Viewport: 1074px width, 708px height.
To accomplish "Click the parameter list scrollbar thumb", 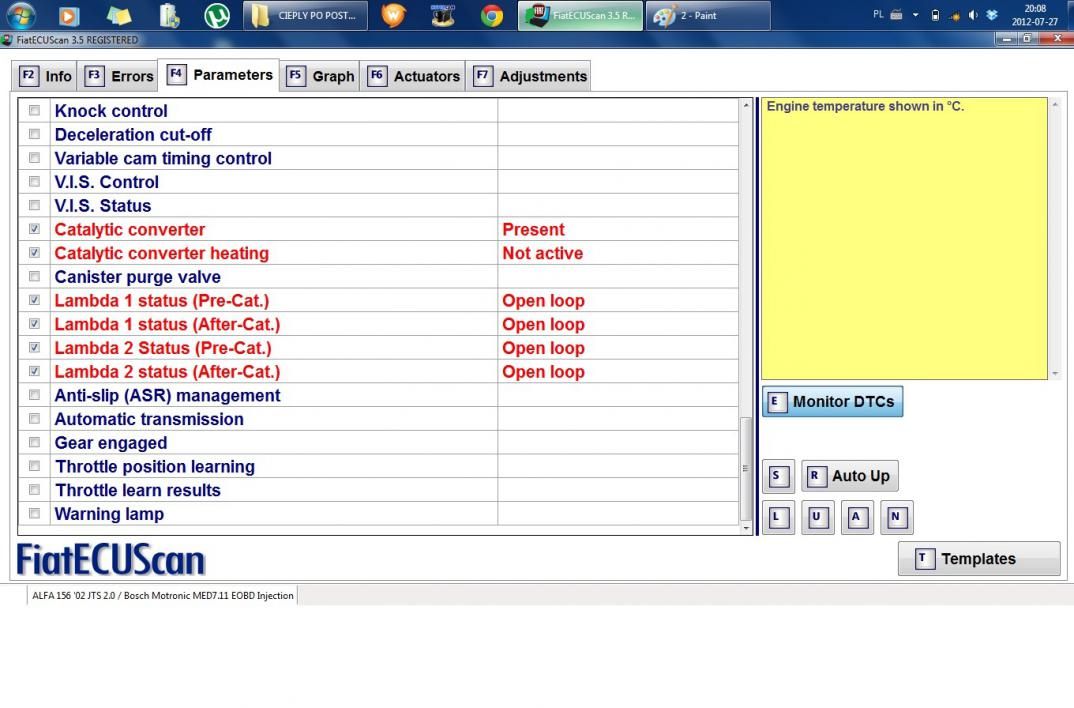I will 746,468.
